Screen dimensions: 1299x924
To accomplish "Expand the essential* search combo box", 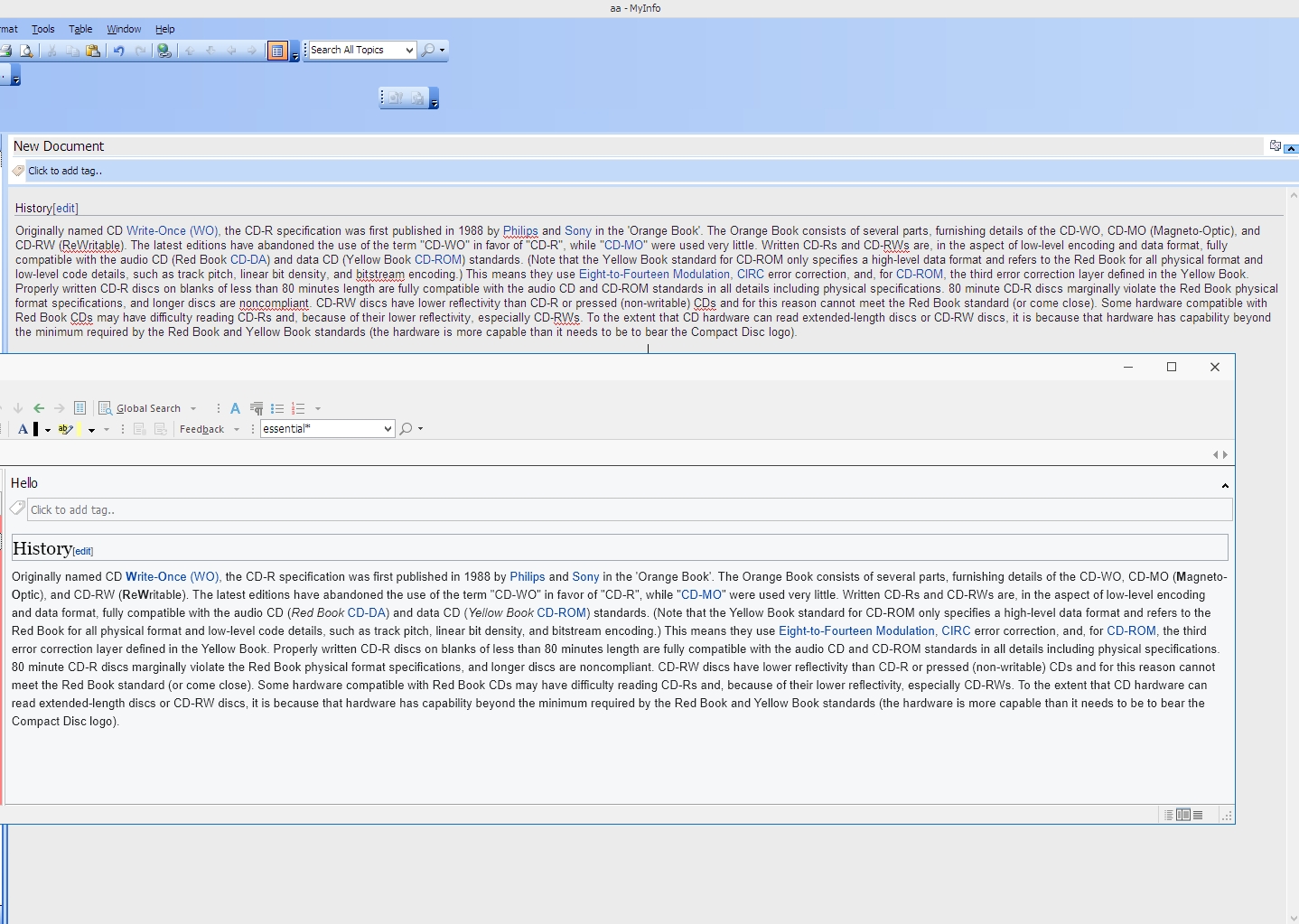I will (388, 429).
